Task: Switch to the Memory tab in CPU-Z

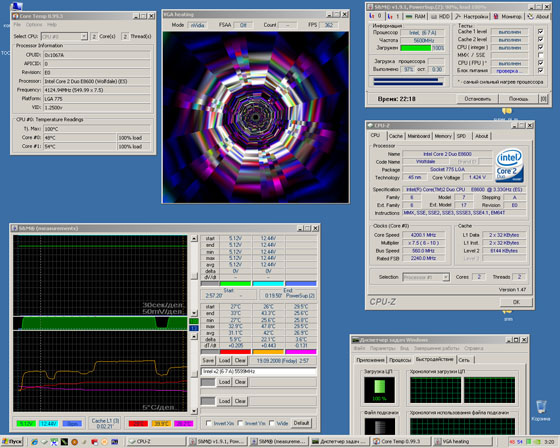Action: click(443, 136)
